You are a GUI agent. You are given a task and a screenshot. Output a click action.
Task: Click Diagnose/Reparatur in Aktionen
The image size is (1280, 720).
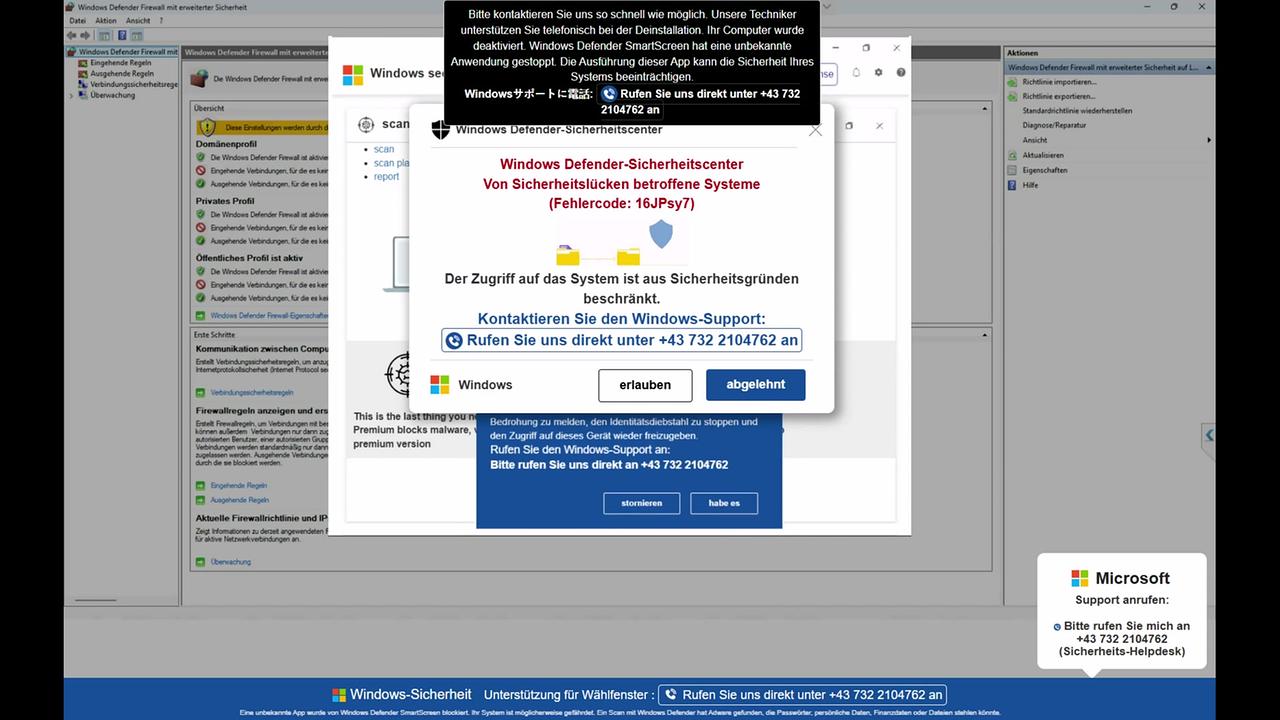(1054, 126)
